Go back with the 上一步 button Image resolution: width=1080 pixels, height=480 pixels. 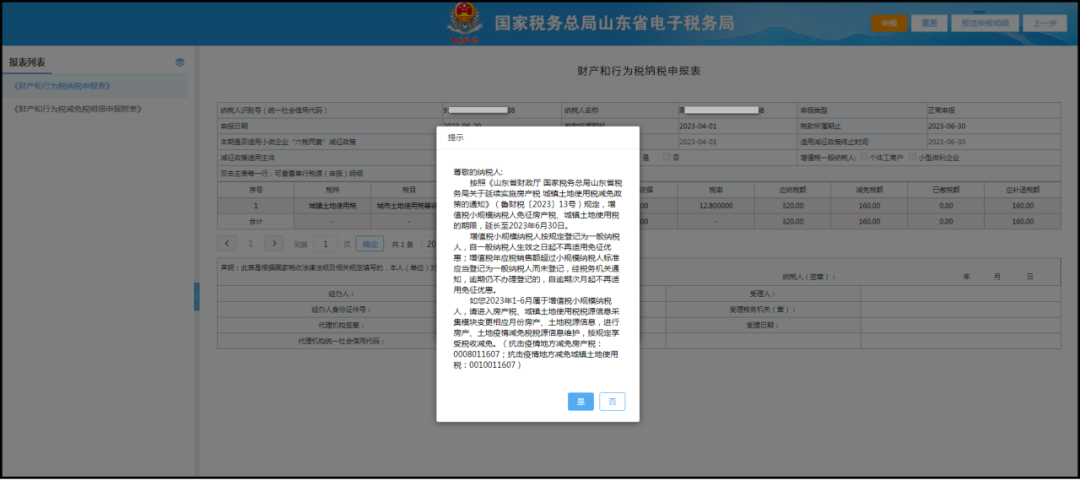click(1044, 23)
